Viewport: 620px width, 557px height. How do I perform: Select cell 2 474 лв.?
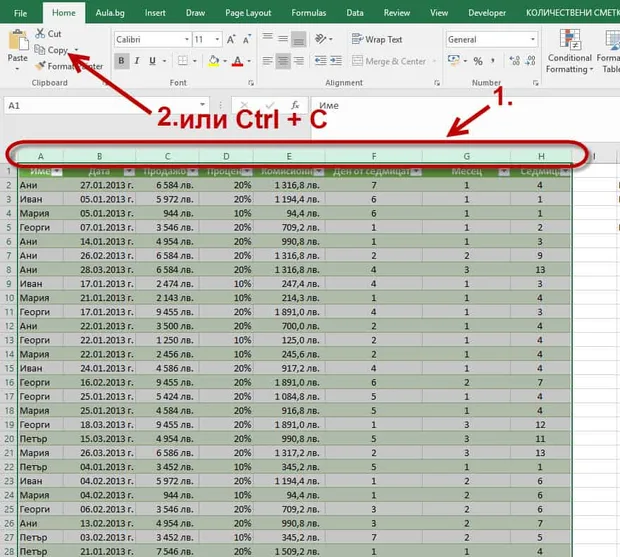point(167,283)
